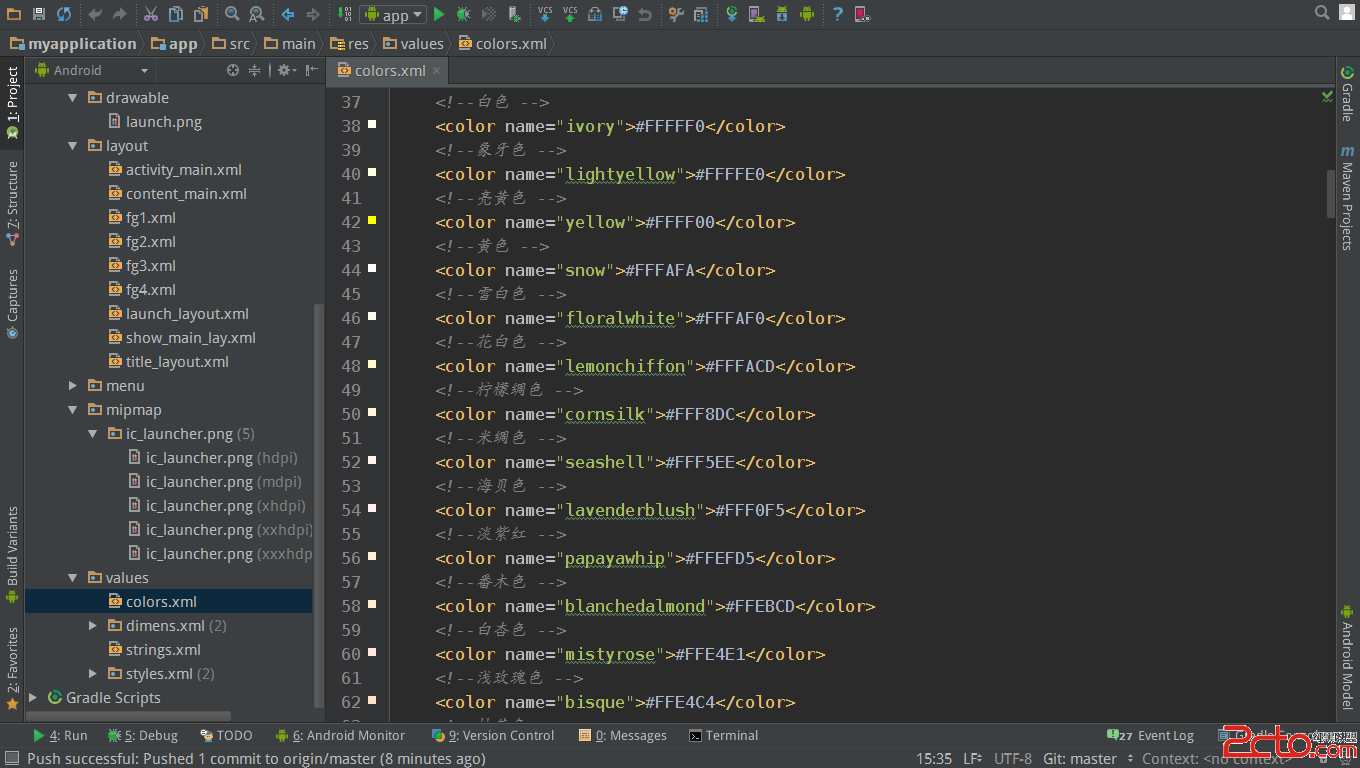Open the Version Control tool tab
The height and width of the screenshot is (768, 1360).
pos(493,736)
